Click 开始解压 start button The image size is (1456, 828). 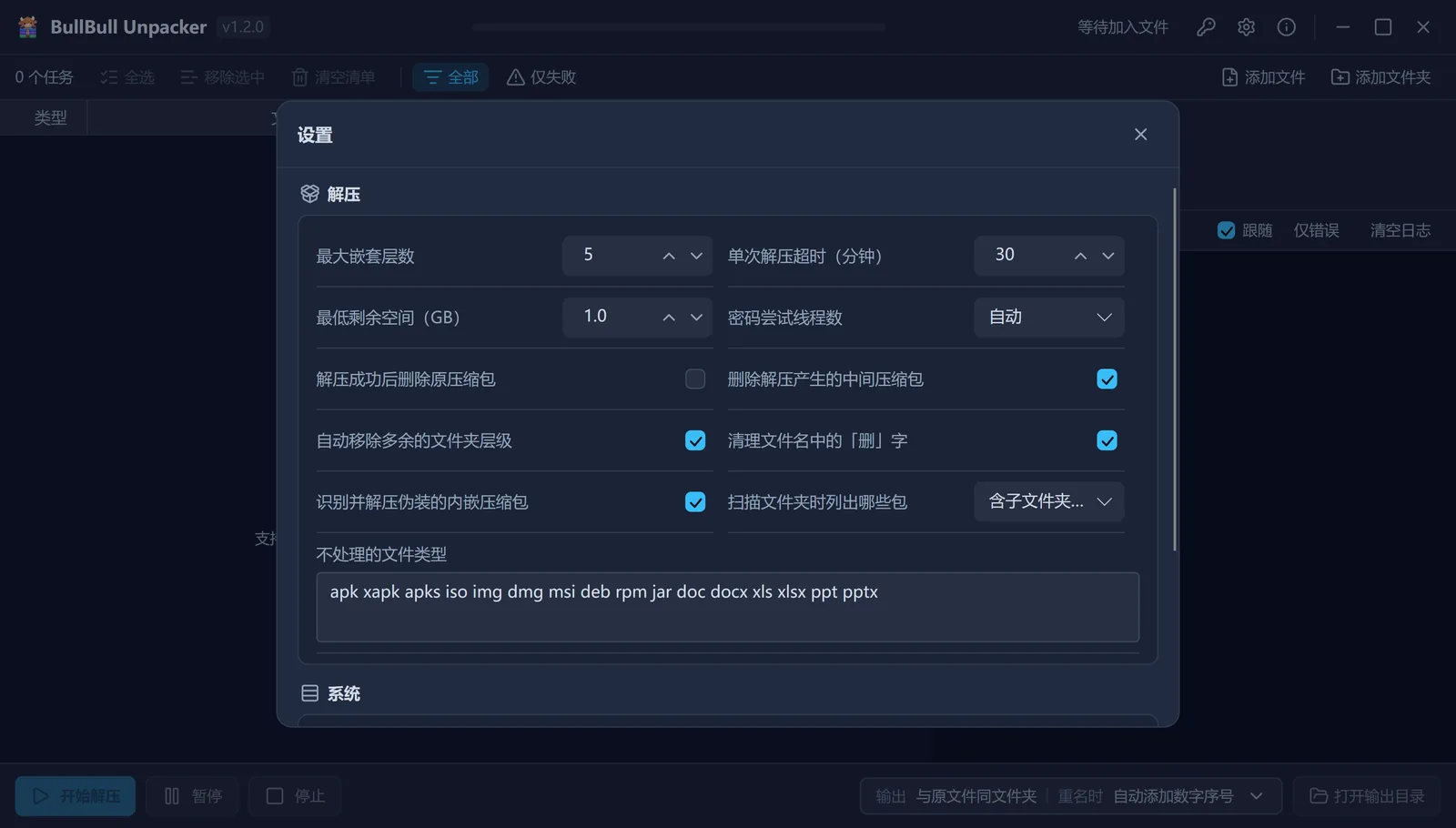(76, 796)
